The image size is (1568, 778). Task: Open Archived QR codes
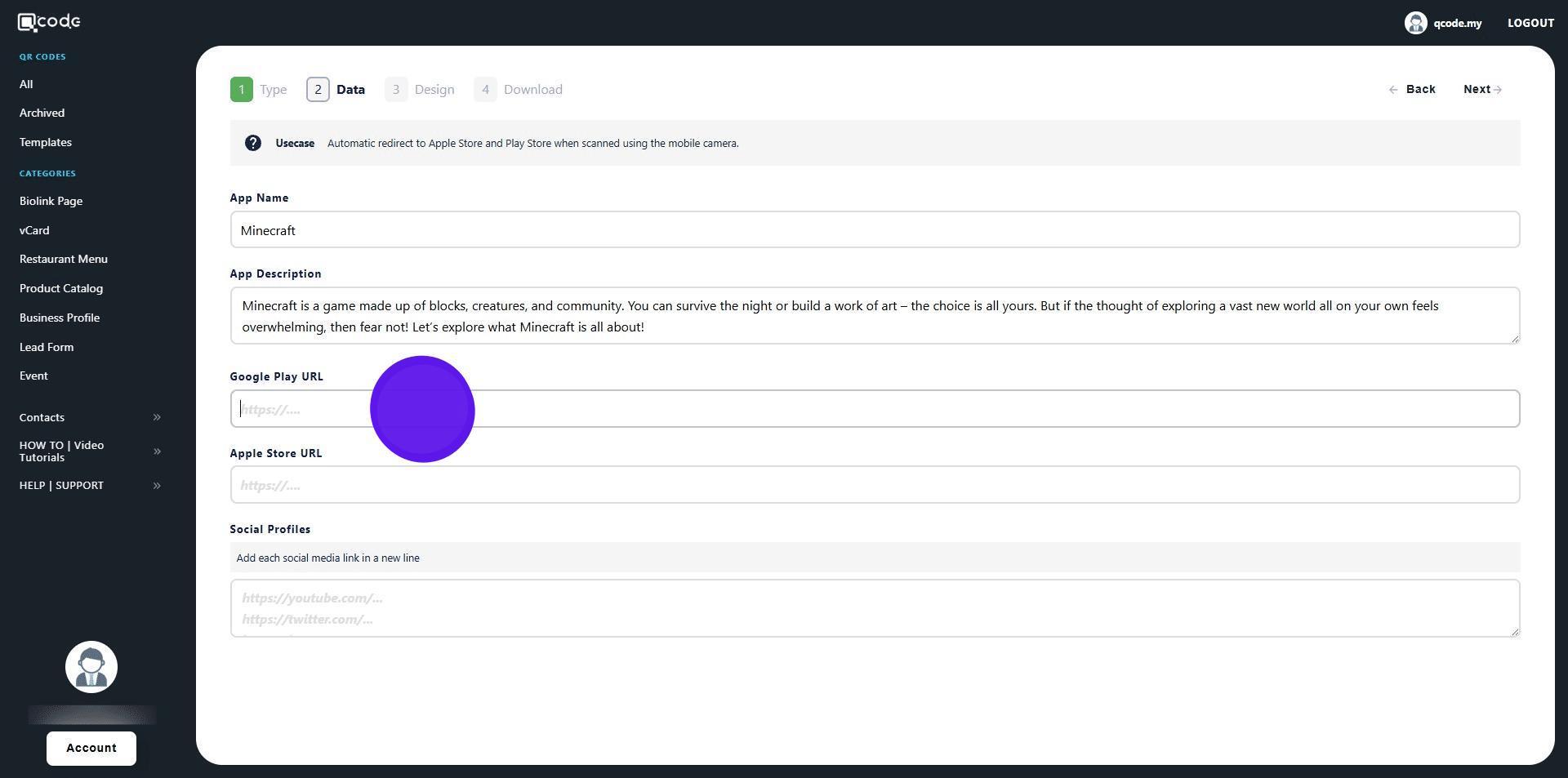coord(42,113)
